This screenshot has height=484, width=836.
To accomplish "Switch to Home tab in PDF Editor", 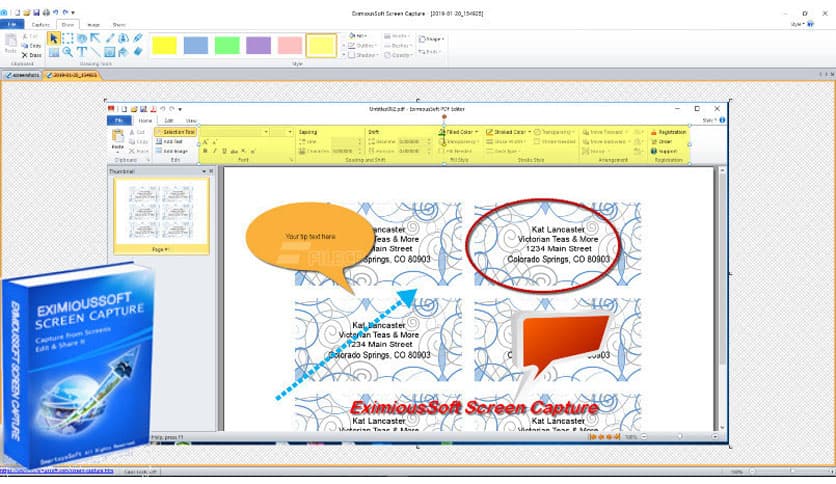I will tap(145, 120).
